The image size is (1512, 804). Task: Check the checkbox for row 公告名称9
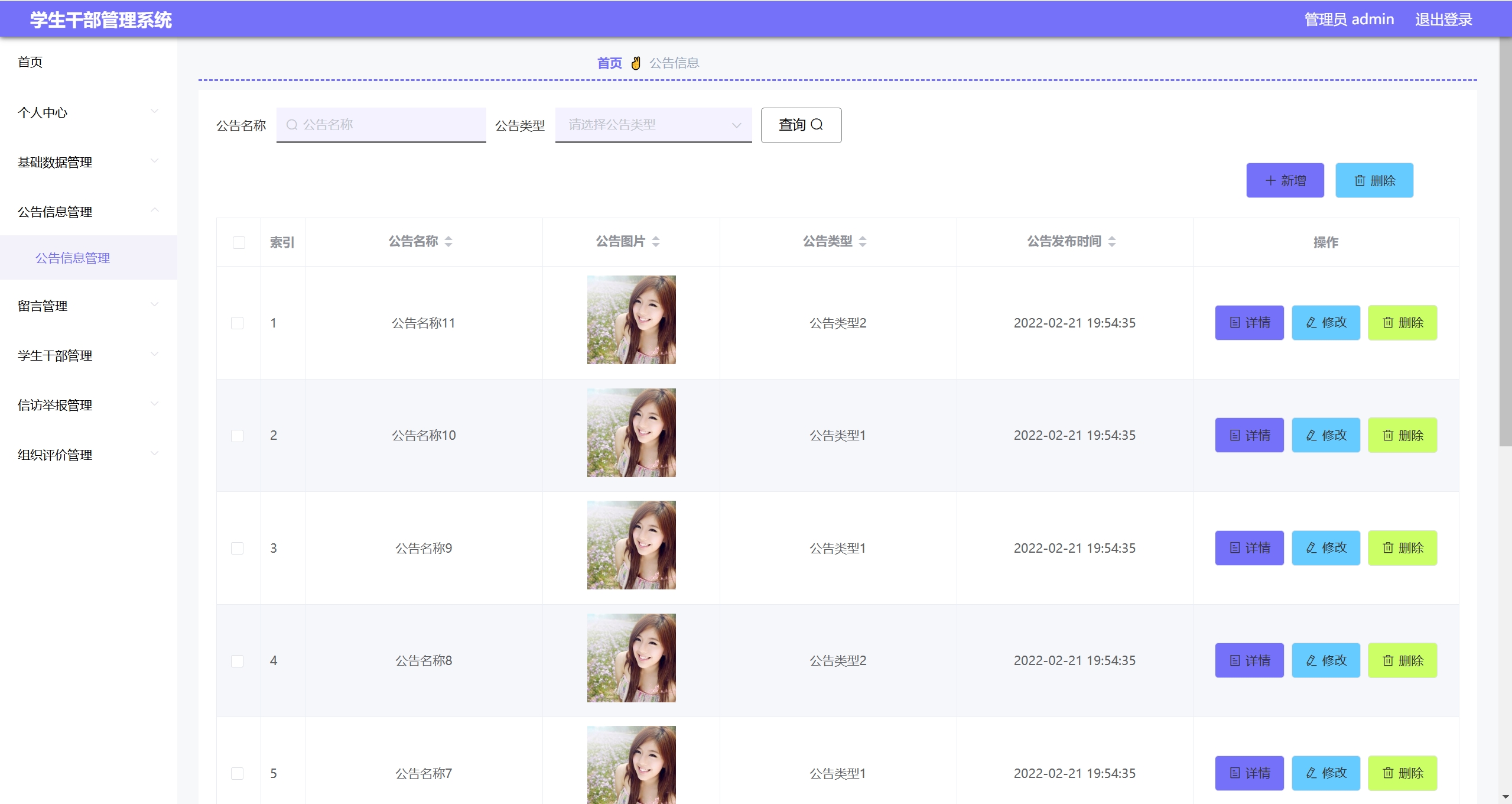(237, 548)
